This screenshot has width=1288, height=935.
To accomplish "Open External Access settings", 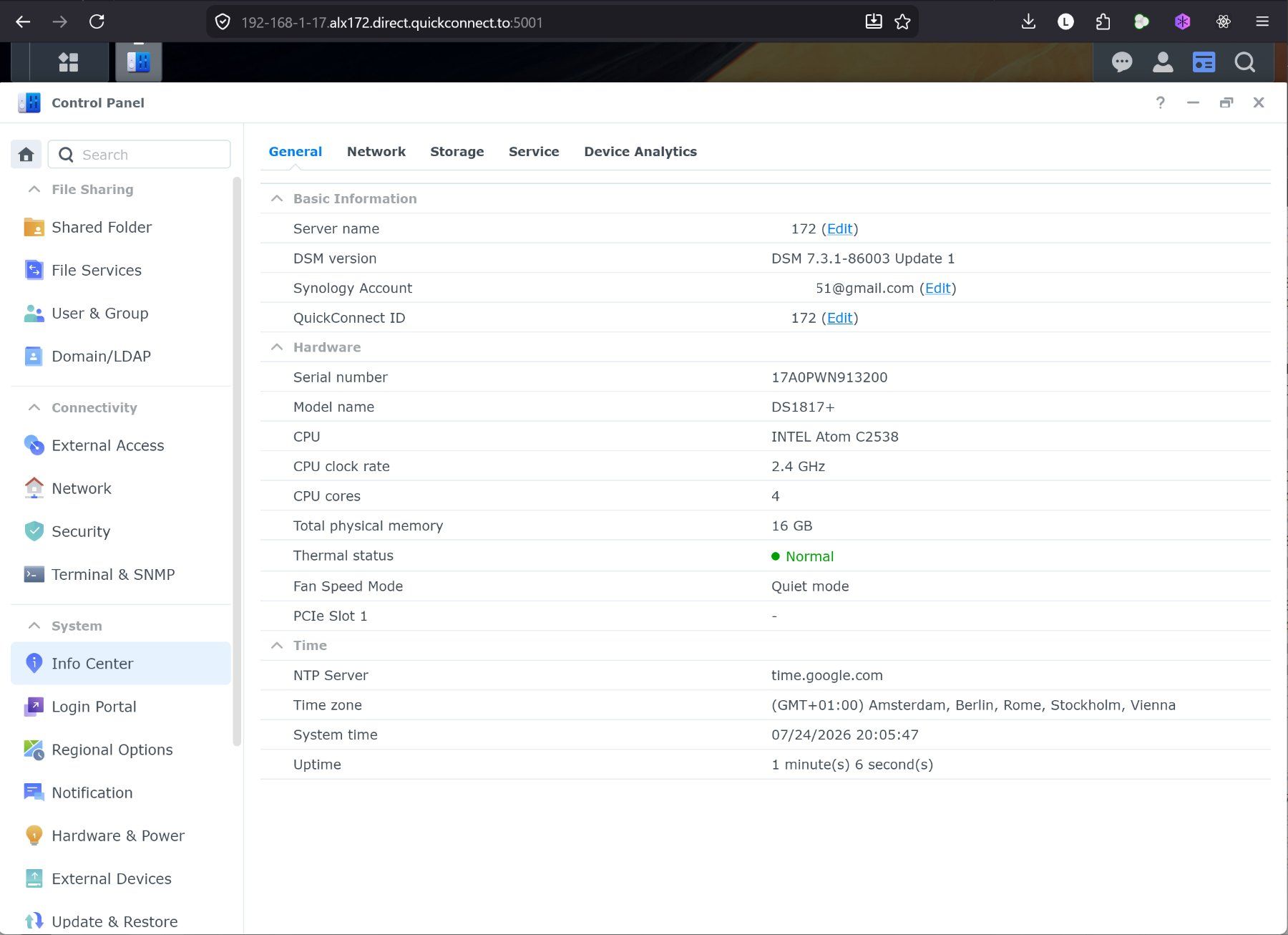I will point(121,445).
